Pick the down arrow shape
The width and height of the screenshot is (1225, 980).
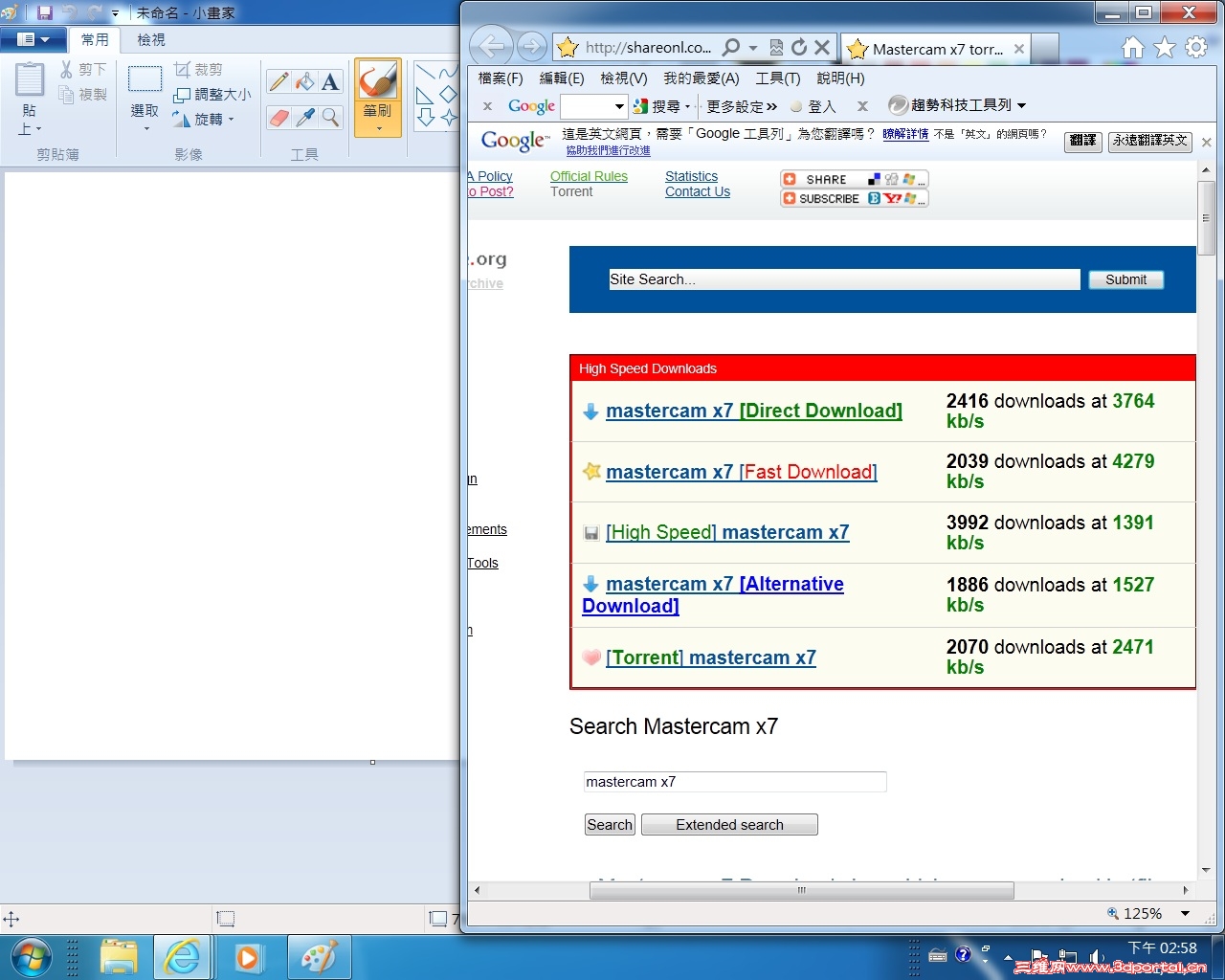point(426,117)
